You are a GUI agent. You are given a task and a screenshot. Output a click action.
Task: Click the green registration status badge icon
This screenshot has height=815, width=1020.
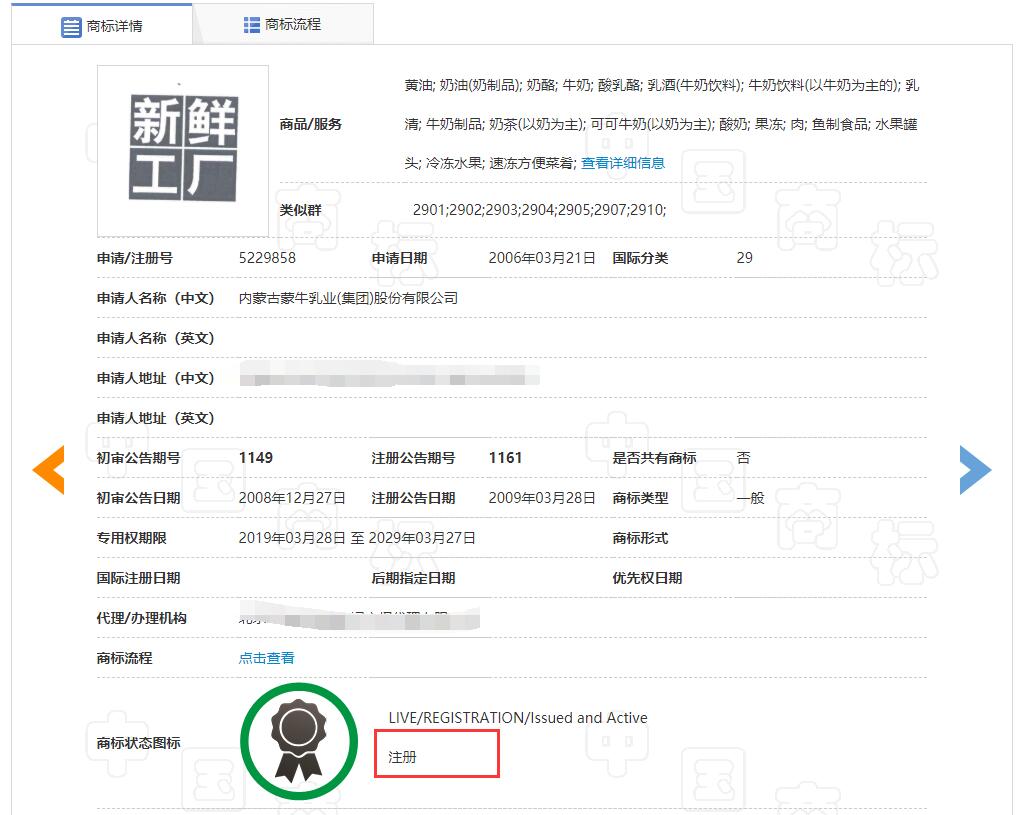tap(299, 741)
